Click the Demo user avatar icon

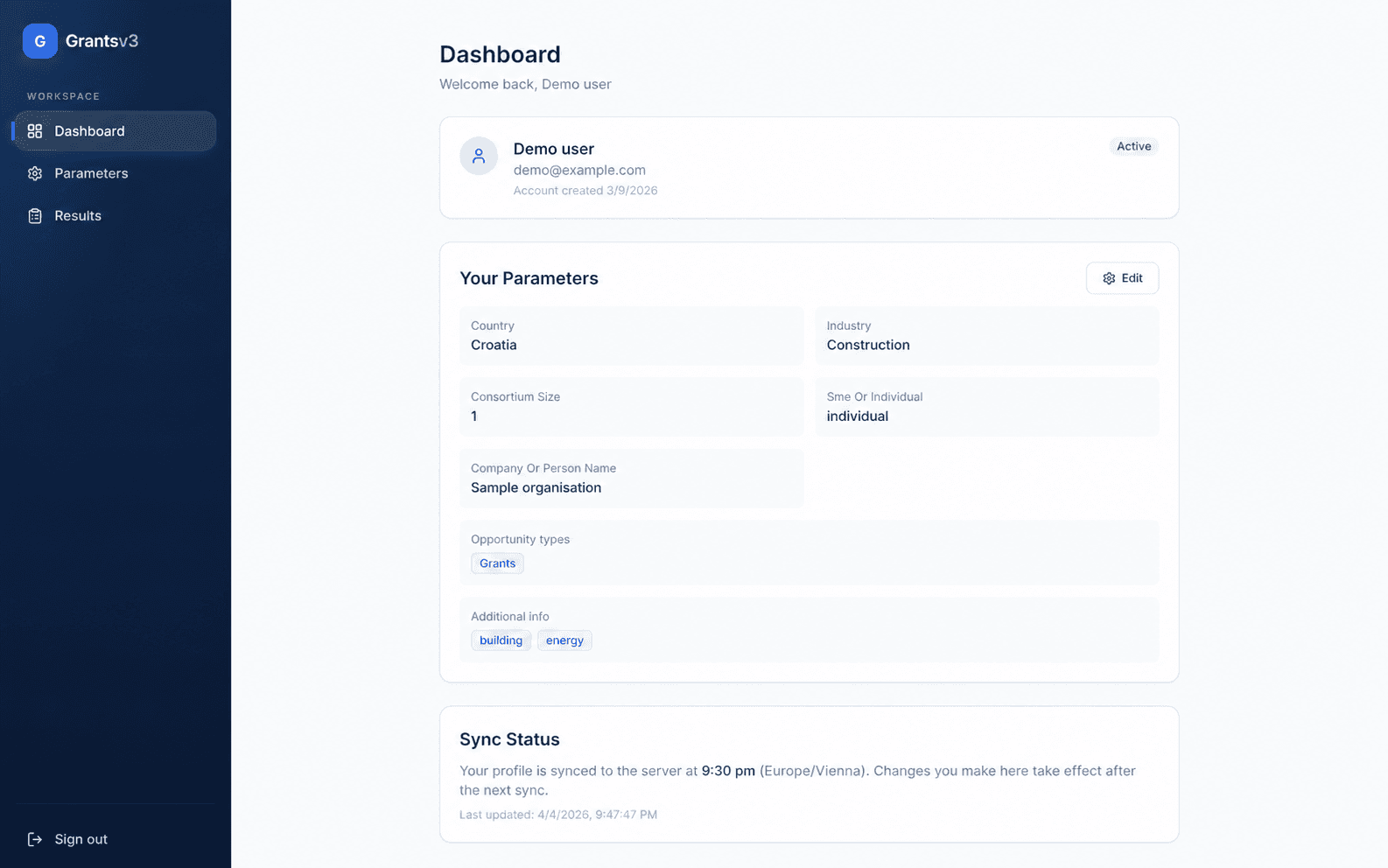pyautogui.click(x=479, y=156)
